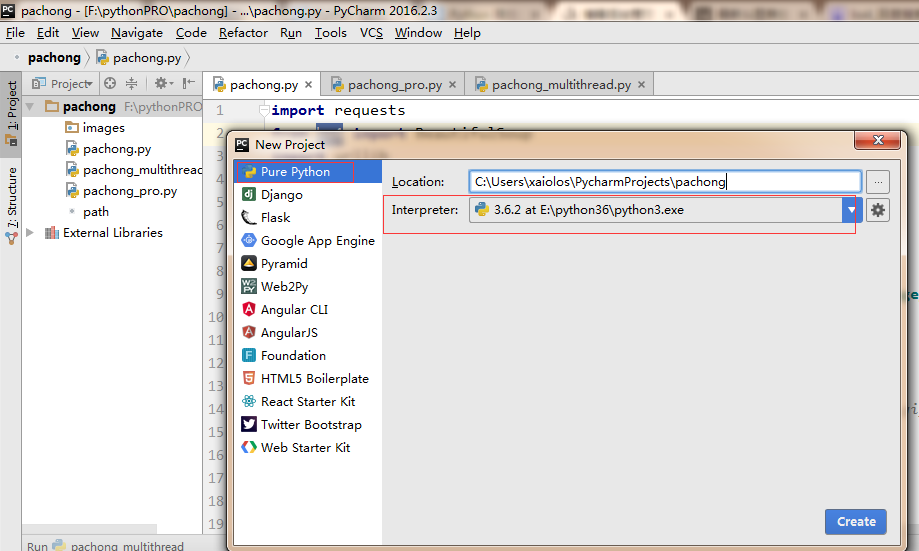Select Angular CLI project type

(x=308, y=309)
